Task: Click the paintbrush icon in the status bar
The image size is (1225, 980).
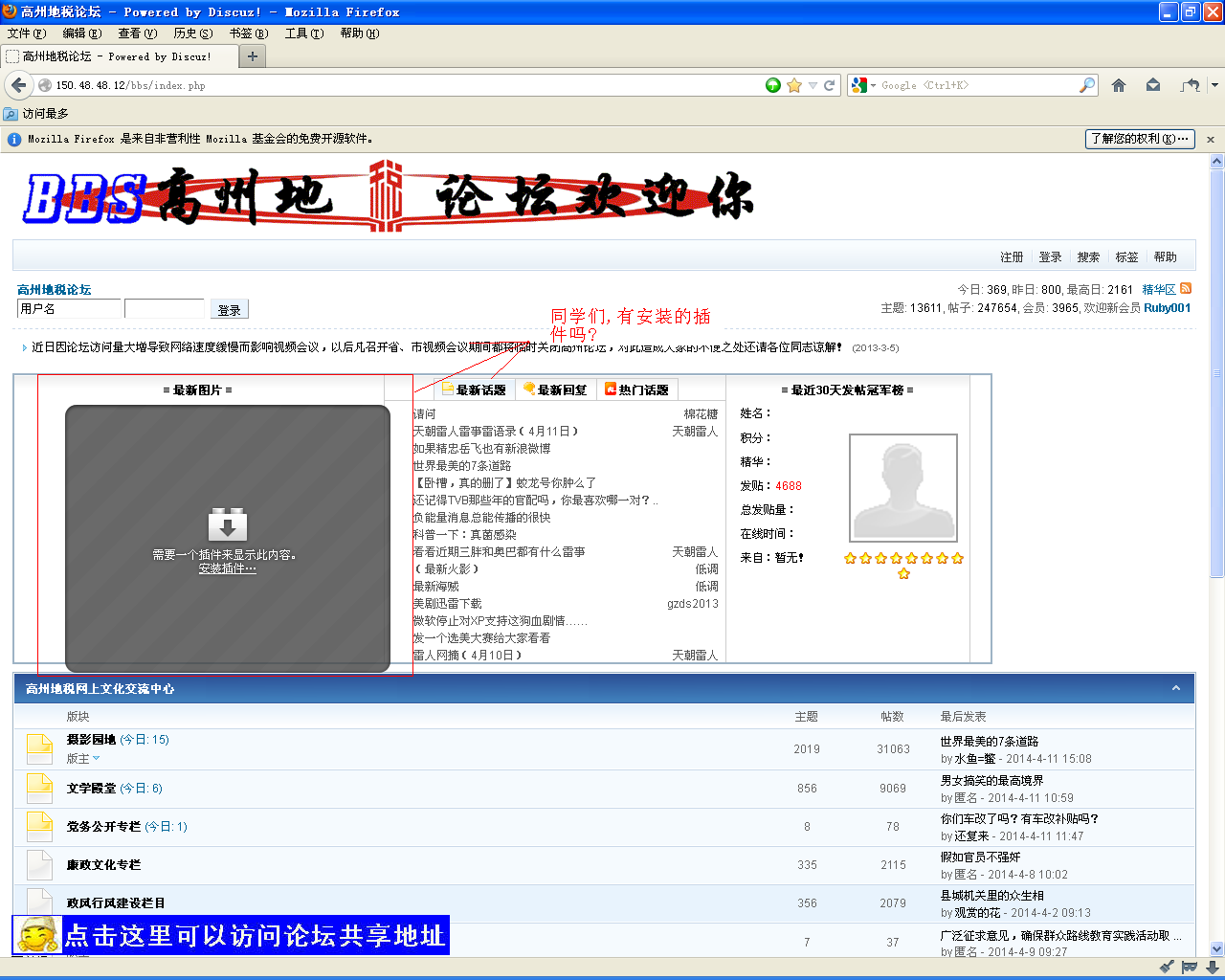Action: (x=1167, y=967)
